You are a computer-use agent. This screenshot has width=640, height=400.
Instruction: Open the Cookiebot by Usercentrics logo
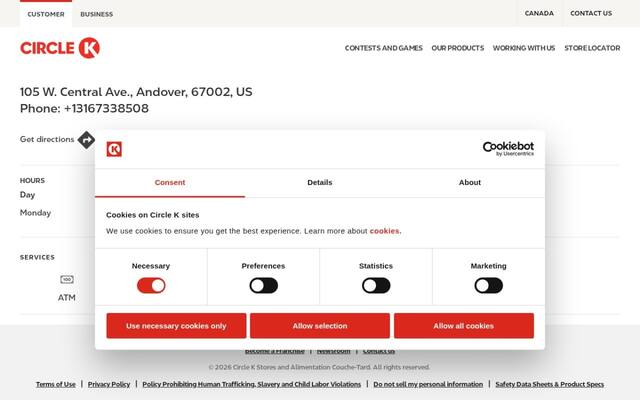[x=508, y=149]
